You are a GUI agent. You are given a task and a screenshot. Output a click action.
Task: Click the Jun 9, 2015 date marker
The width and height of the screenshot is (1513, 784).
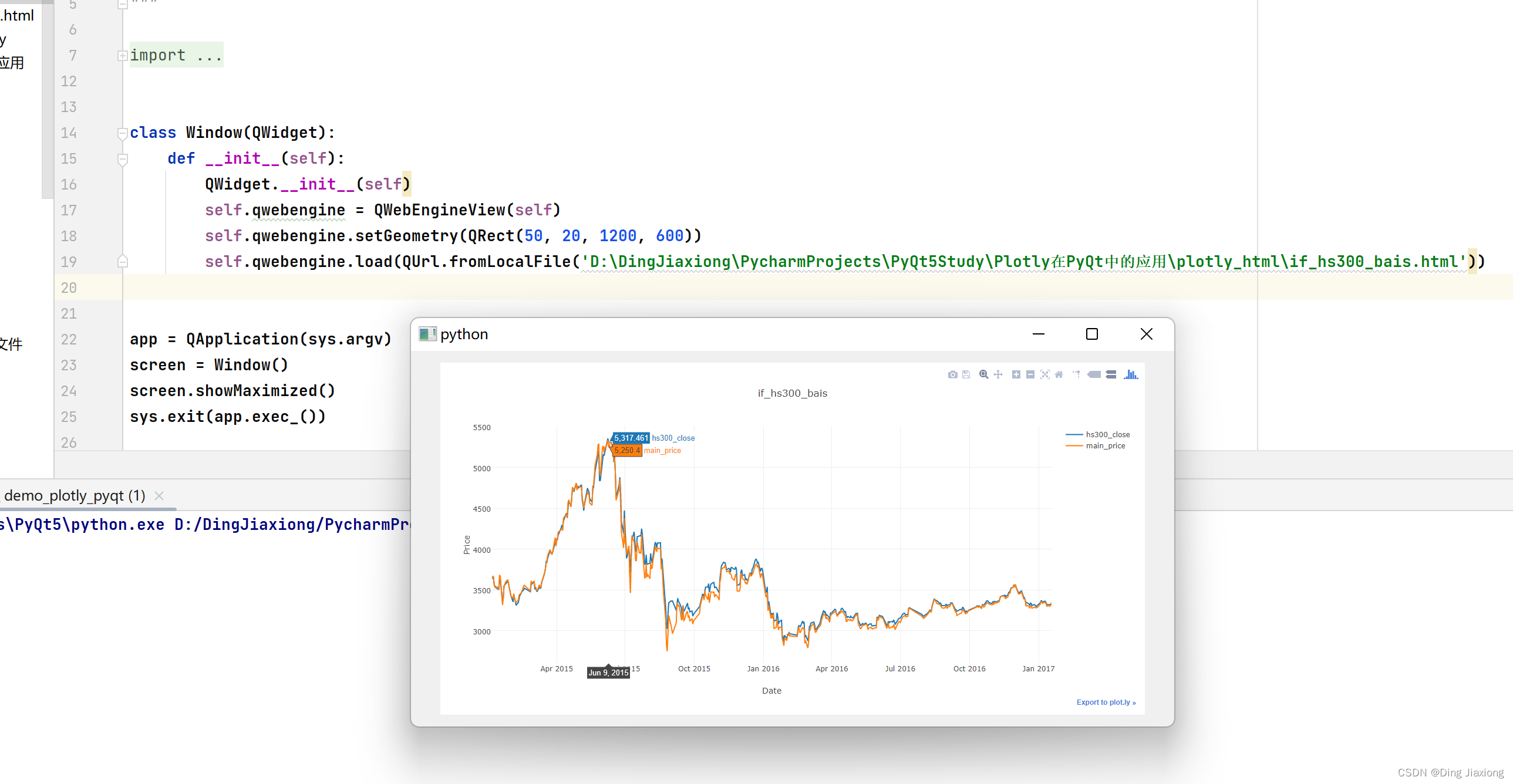tap(608, 673)
